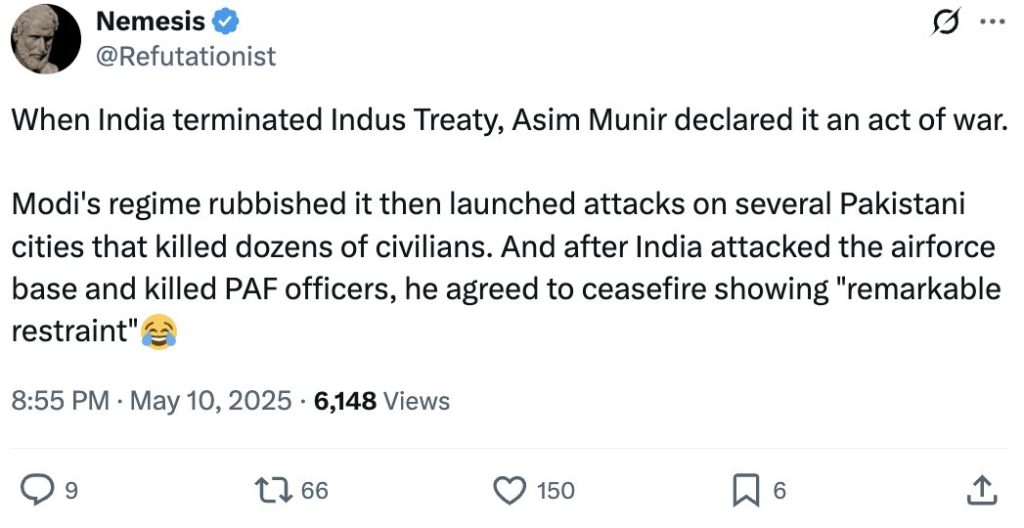Open the @Refutationist handle link

click(x=185, y=57)
